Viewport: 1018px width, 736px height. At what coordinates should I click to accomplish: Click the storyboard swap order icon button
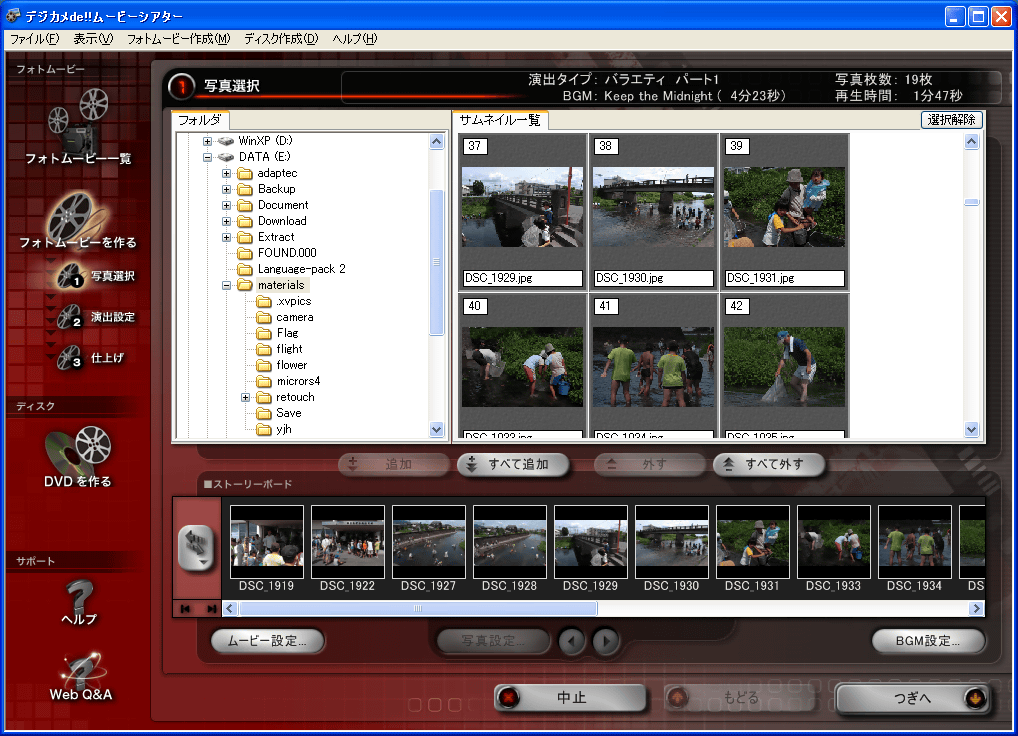click(196, 548)
